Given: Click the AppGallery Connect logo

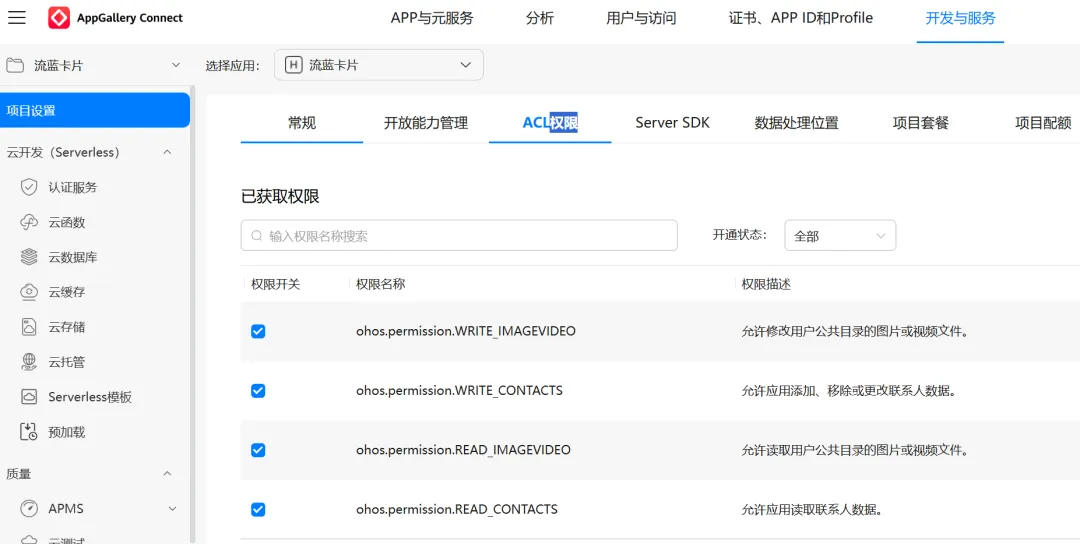Looking at the screenshot, I should [x=59, y=18].
